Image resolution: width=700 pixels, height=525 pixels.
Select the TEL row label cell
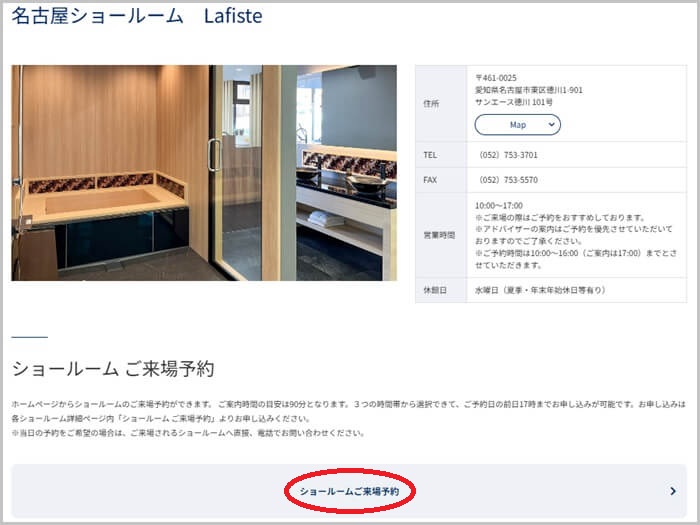432,155
